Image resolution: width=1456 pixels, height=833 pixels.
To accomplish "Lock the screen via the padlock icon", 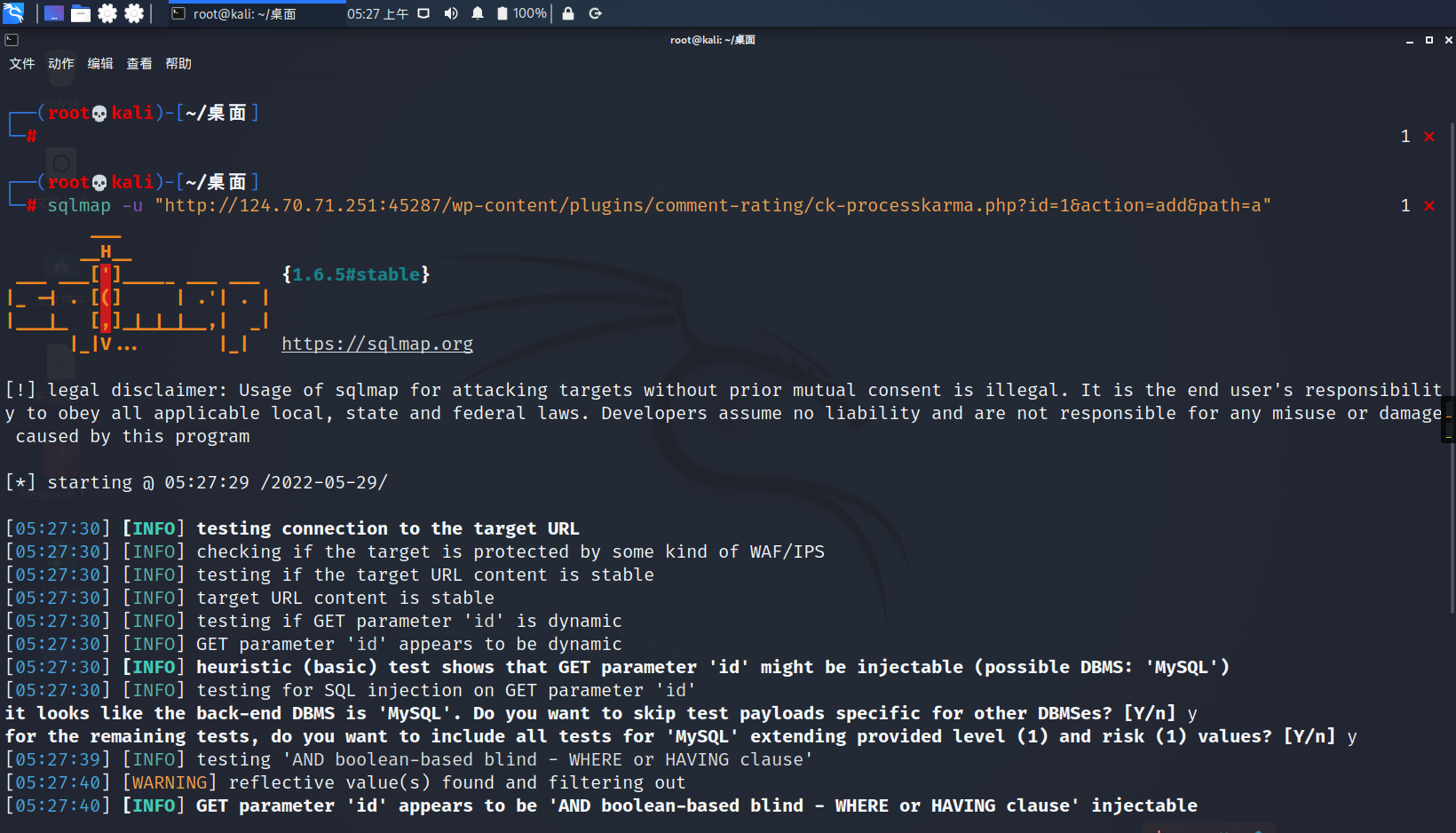I will click(x=568, y=13).
